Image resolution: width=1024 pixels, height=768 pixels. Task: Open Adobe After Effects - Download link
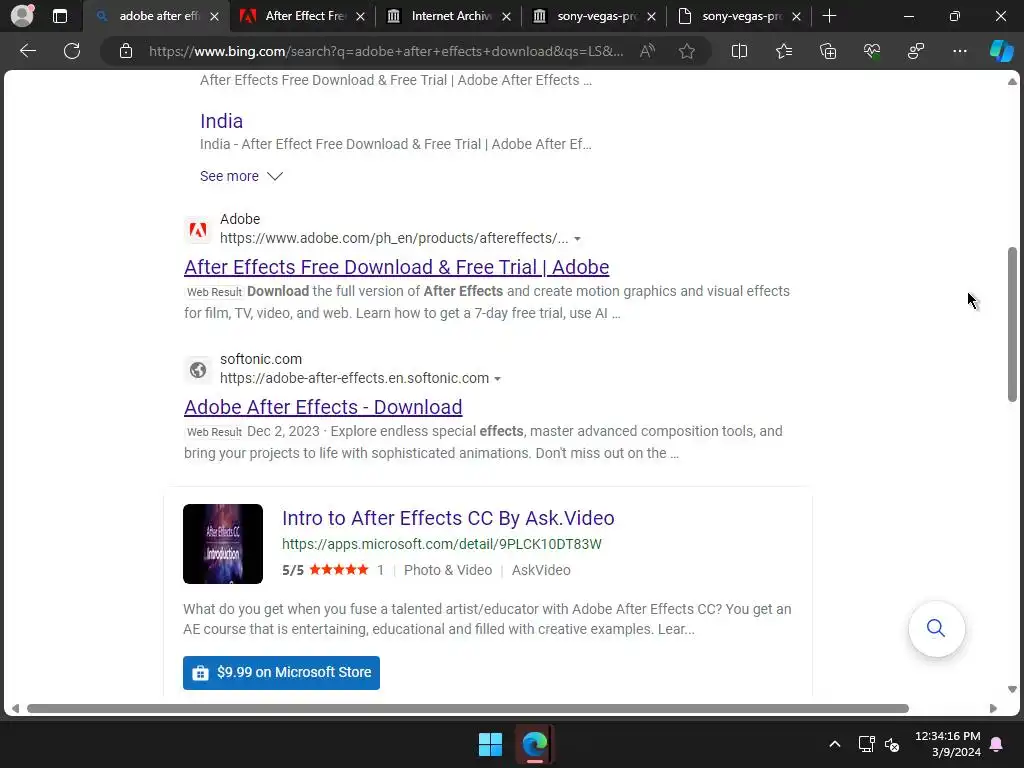point(323,407)
